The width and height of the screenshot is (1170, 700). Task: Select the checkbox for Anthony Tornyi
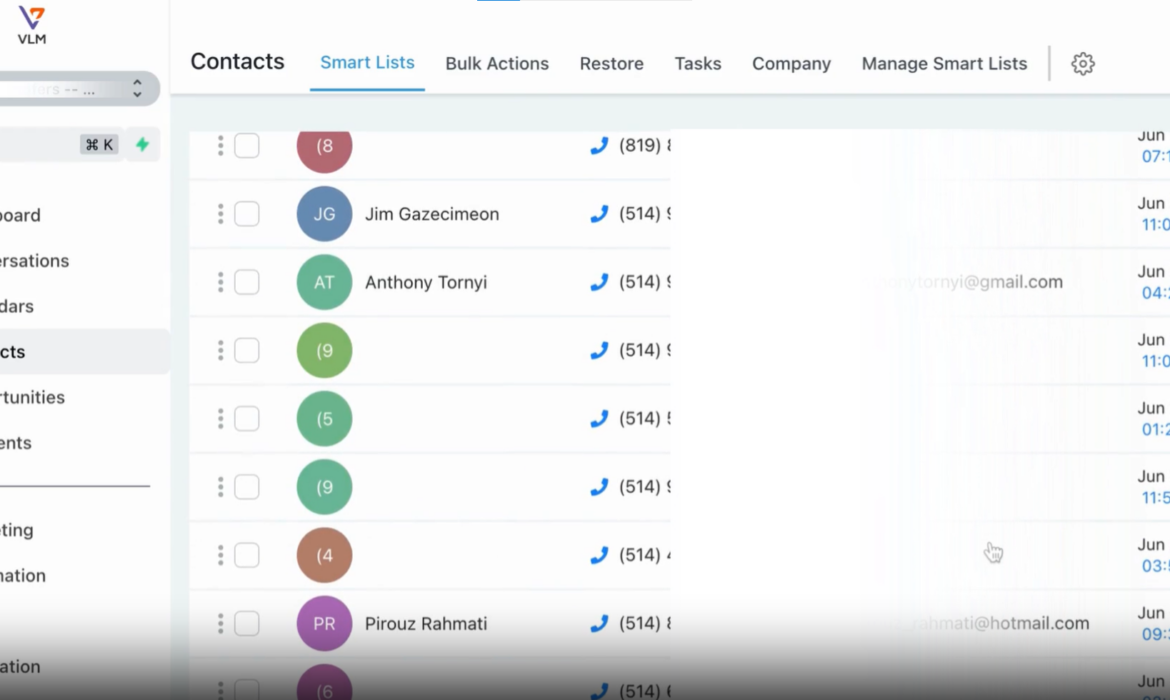tap(247, 282)
